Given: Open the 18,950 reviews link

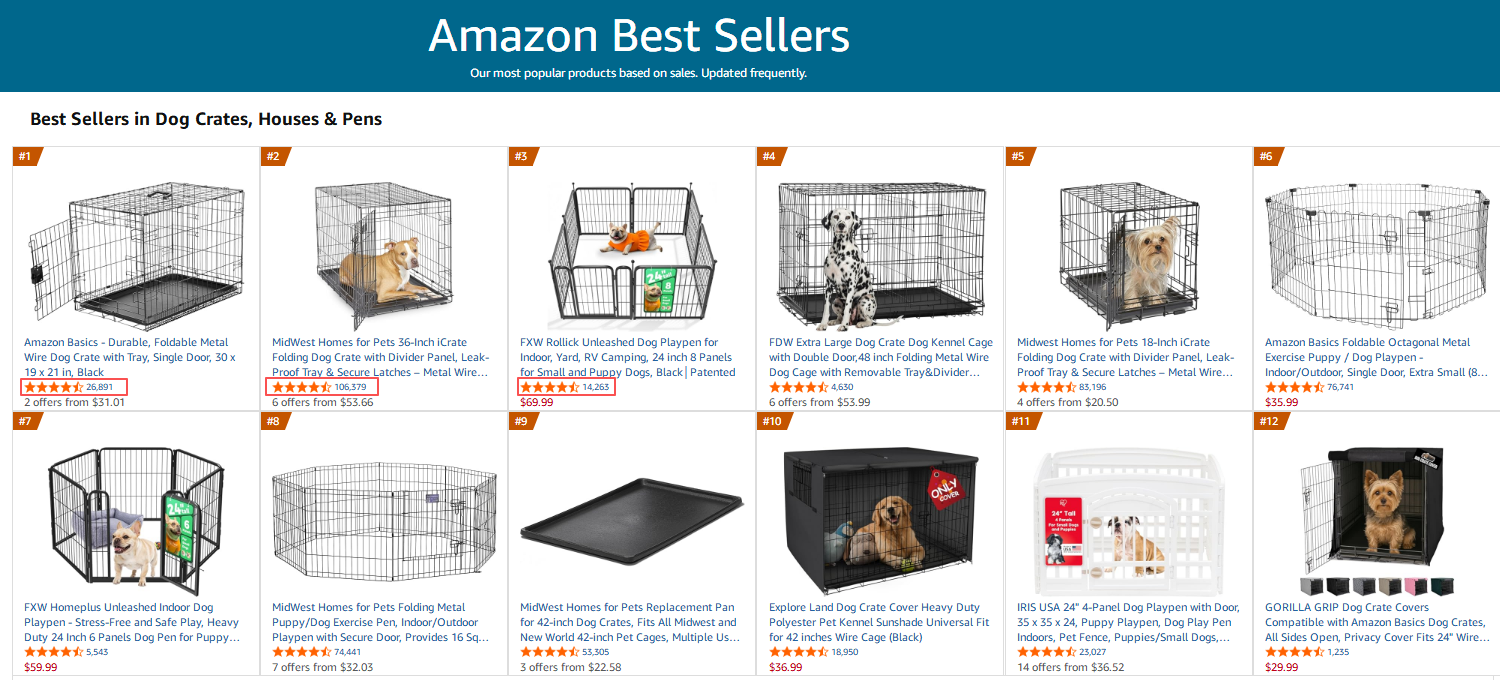Looking at the screenshot, I should 844,652.
